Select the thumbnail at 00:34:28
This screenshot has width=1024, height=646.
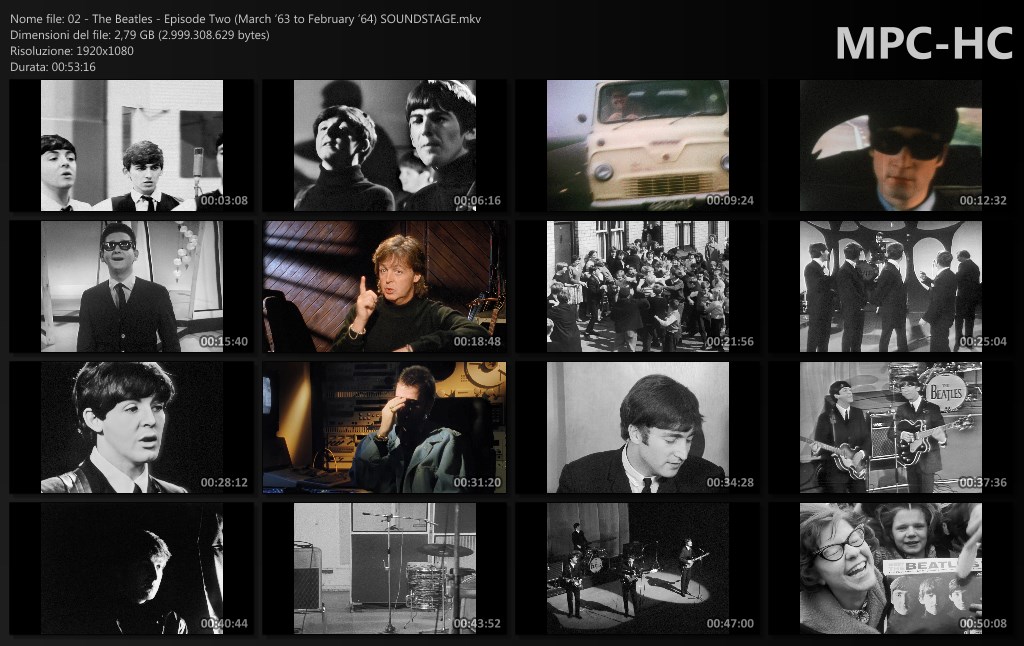click(637, 428)
